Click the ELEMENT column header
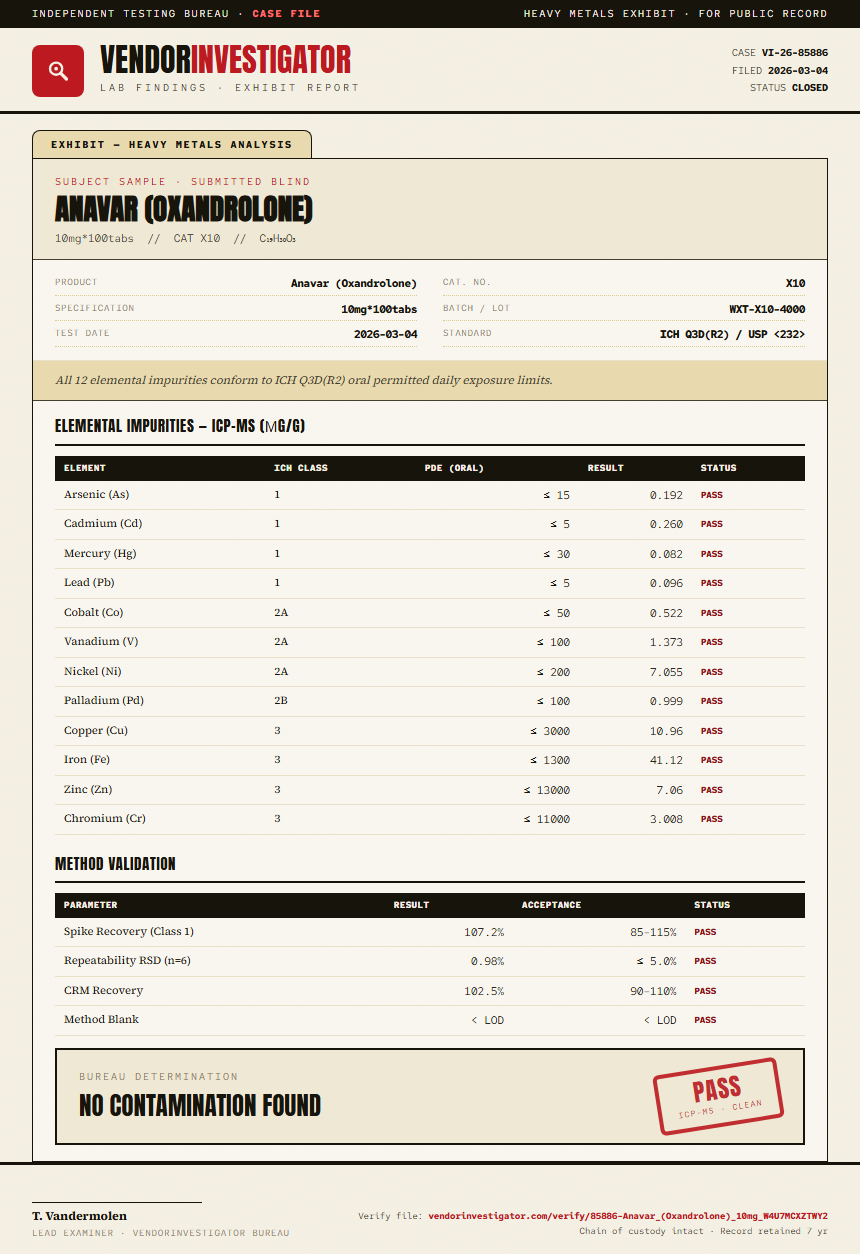The height and width of the screenshot is (1254, 860). click(x=85, y=468)
